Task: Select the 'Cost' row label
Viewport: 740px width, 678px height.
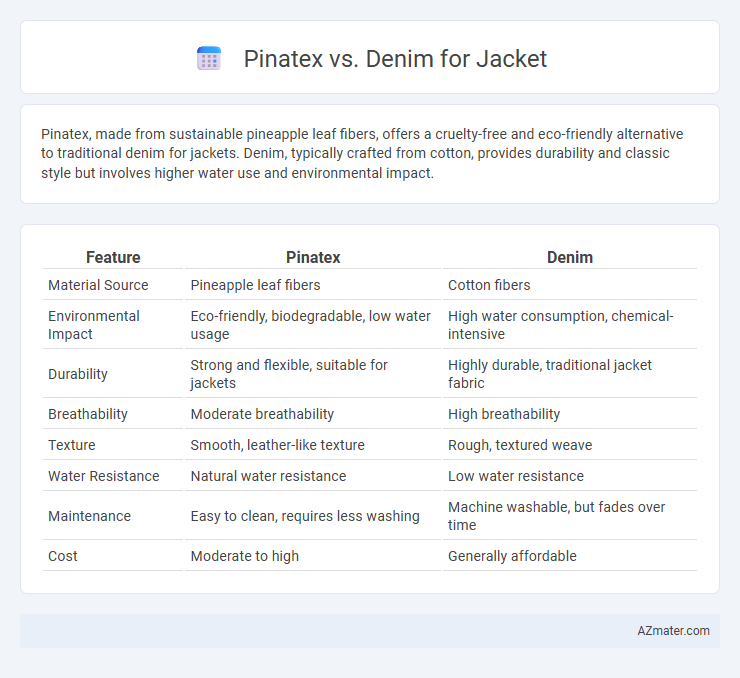Action: click(x=63, y=556)
